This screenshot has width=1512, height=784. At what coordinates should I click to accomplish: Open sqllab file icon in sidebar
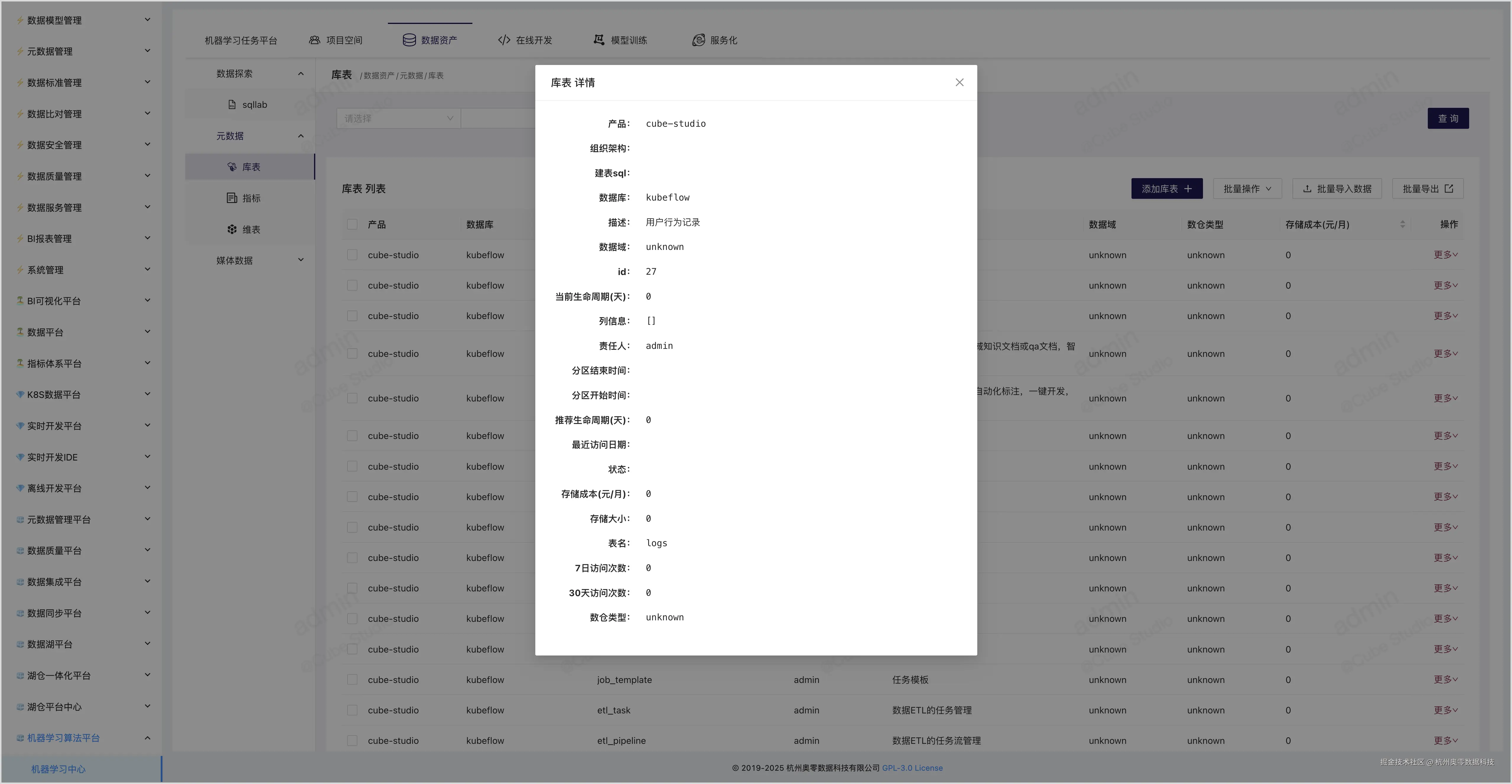[232, 105]
